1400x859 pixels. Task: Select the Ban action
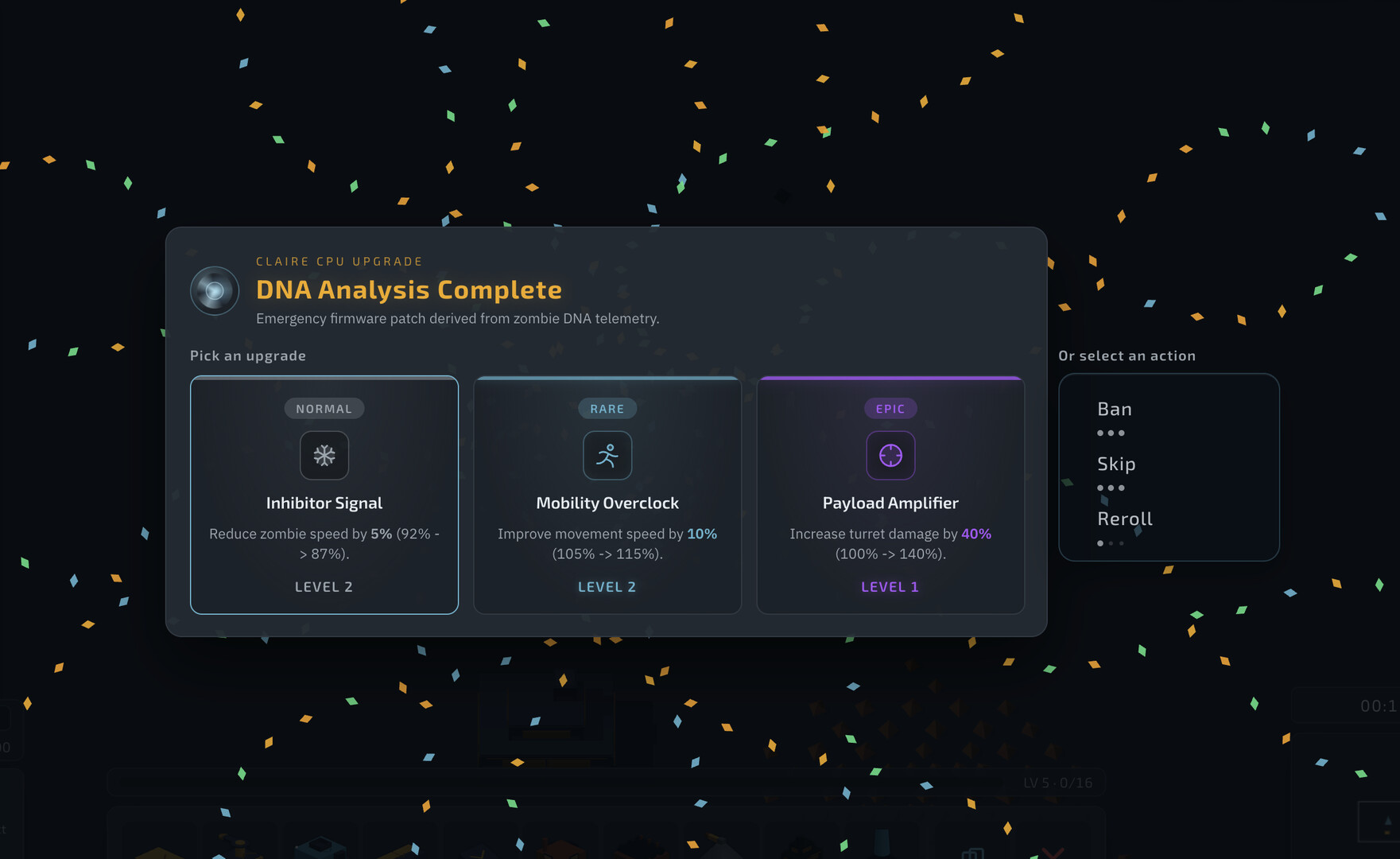pos(1115,410)
